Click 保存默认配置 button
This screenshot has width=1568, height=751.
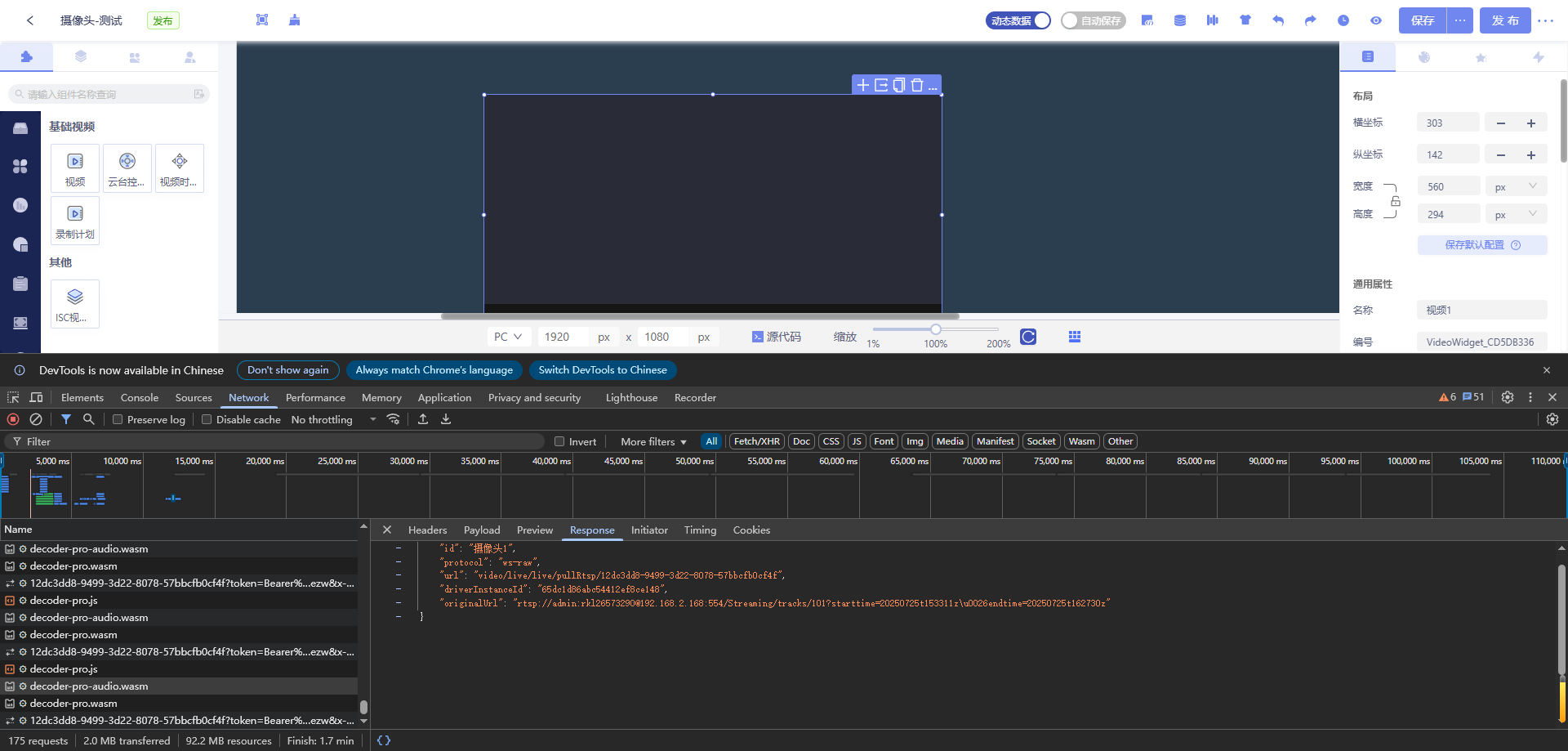[1482, 245]
